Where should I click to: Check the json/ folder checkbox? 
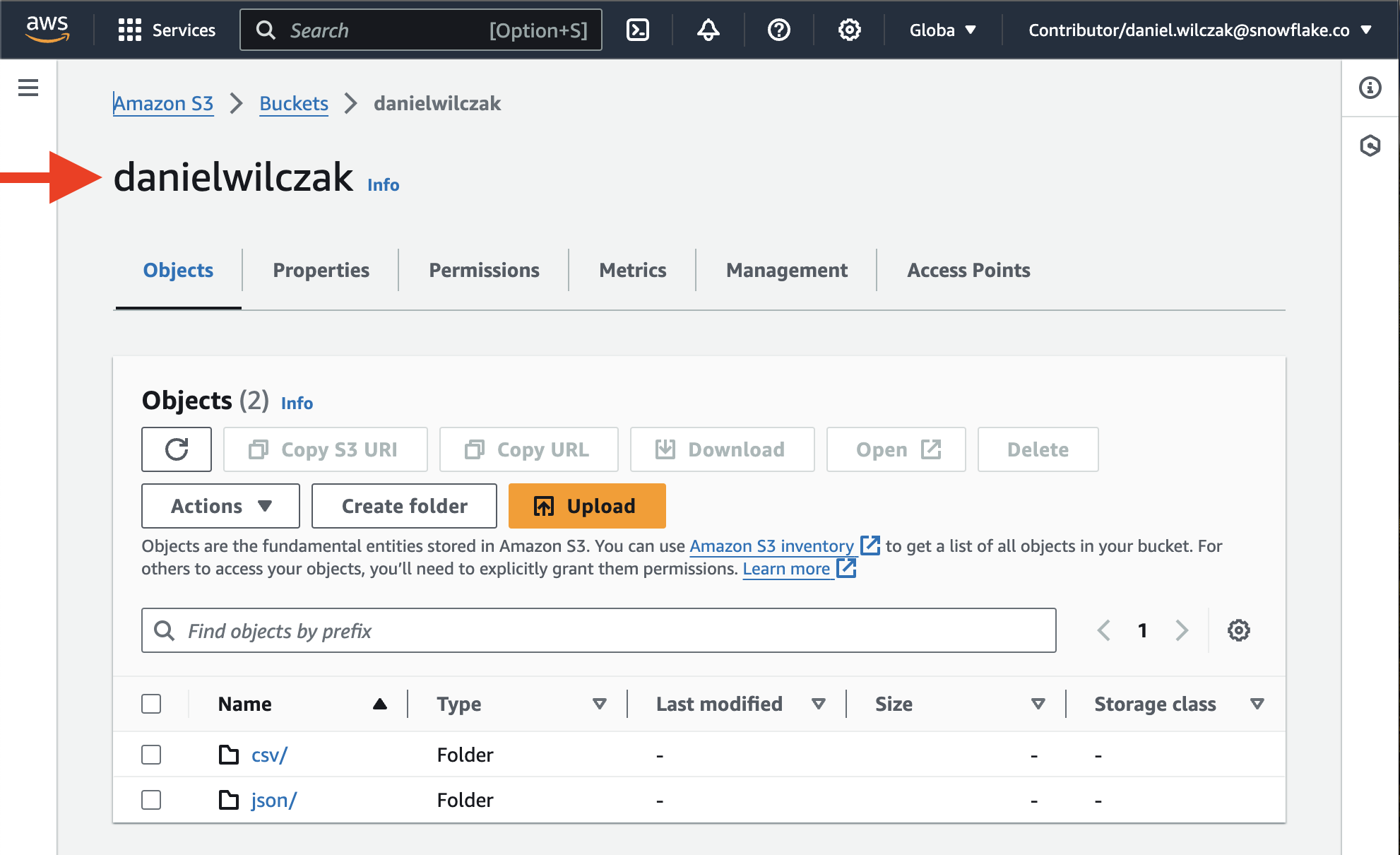[x=151, y=800]
